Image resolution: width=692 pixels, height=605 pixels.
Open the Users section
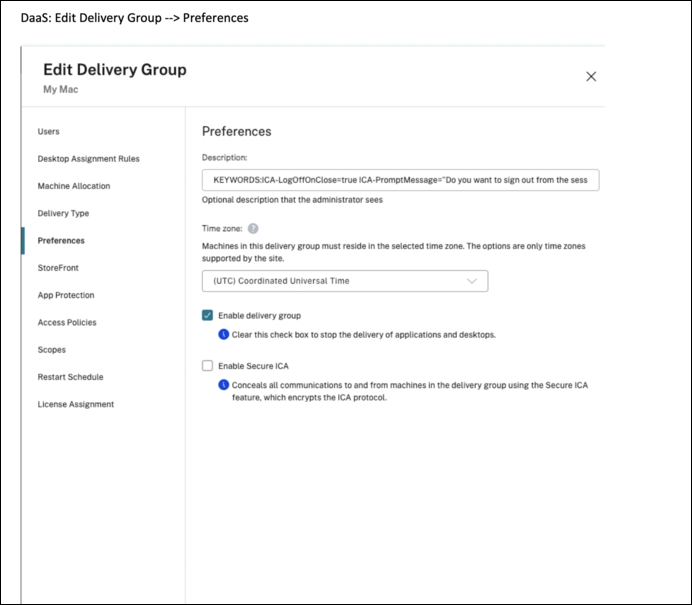tap(48, 132)
